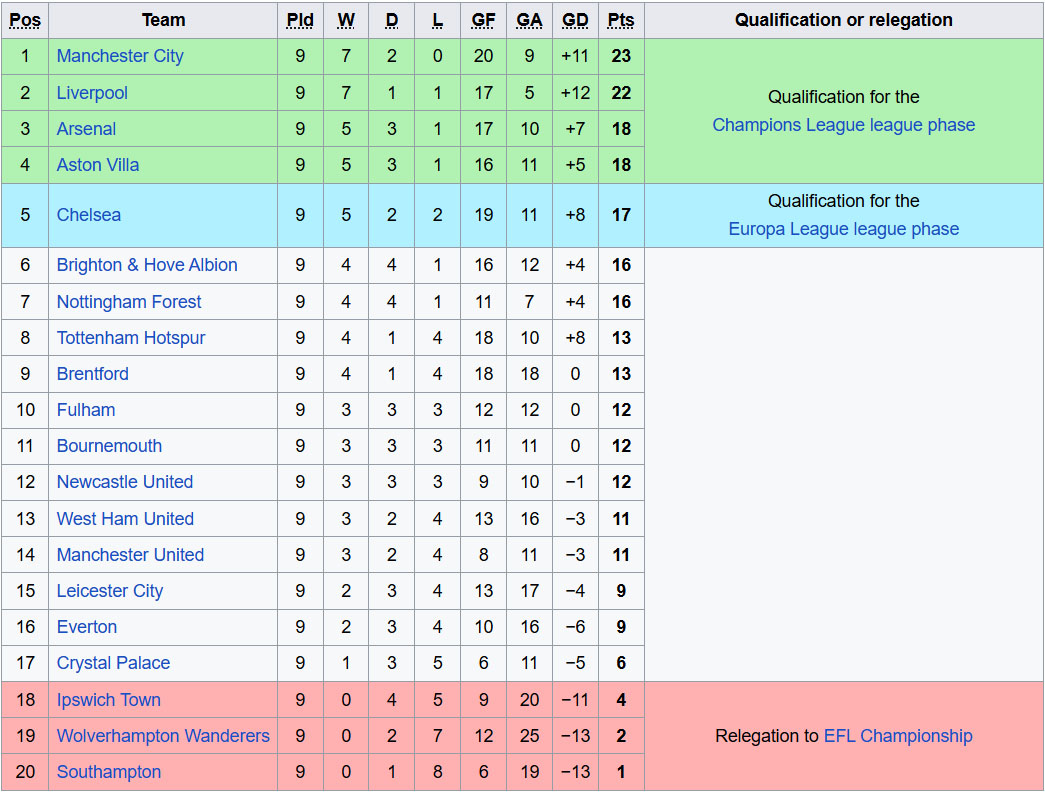The image size is (1045, 792).
Task: Click the Brighton & Hove Albion link
Action: click(x=147, y=265)
